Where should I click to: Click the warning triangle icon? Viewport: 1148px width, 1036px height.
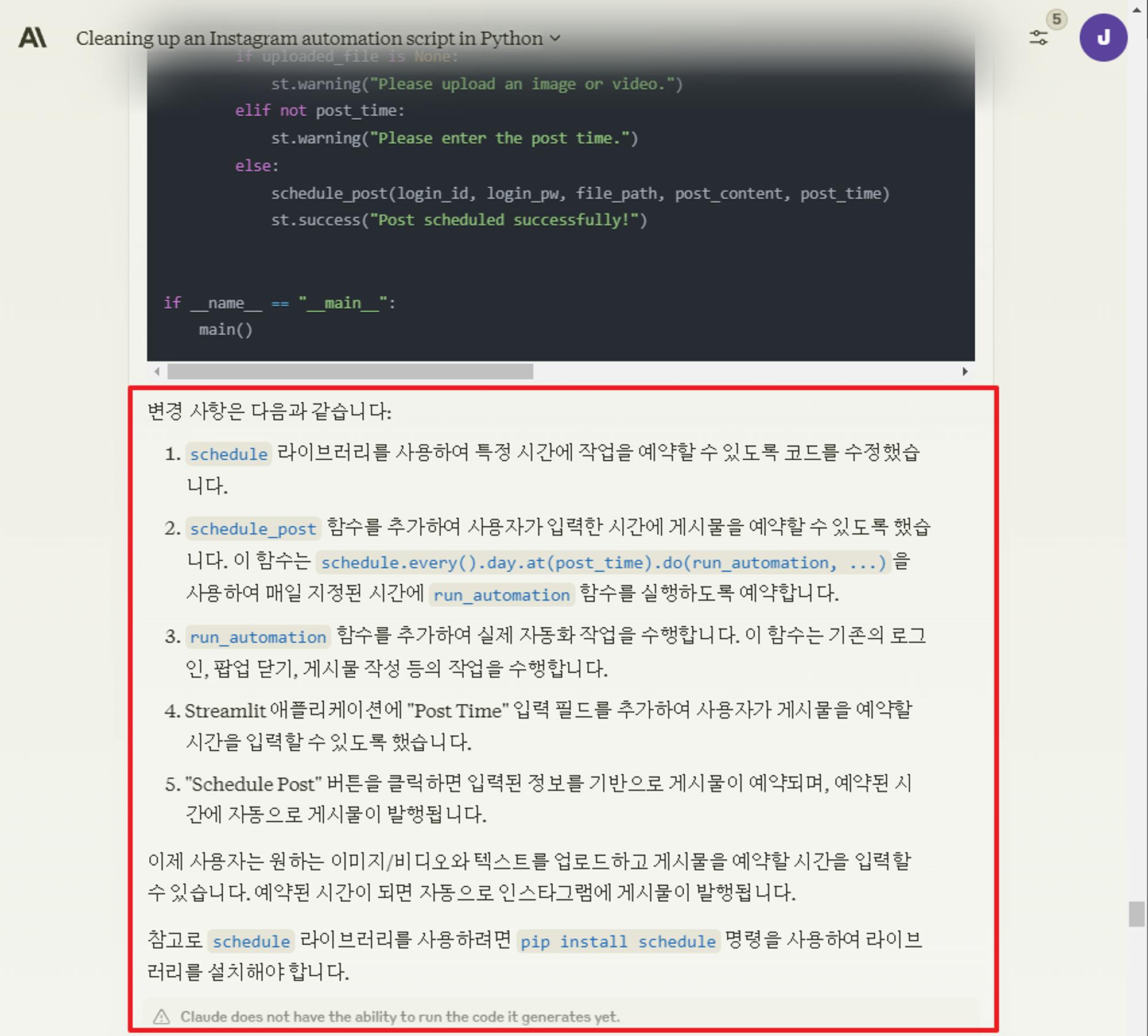(x=161, y=1016)
